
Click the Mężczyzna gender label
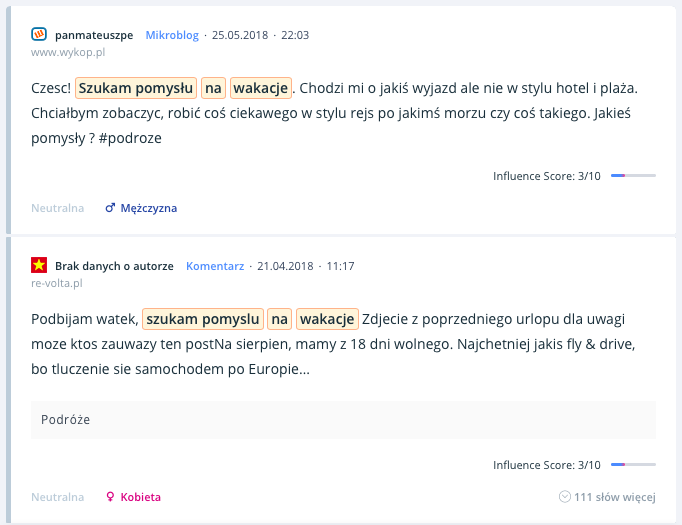(148, 208)
